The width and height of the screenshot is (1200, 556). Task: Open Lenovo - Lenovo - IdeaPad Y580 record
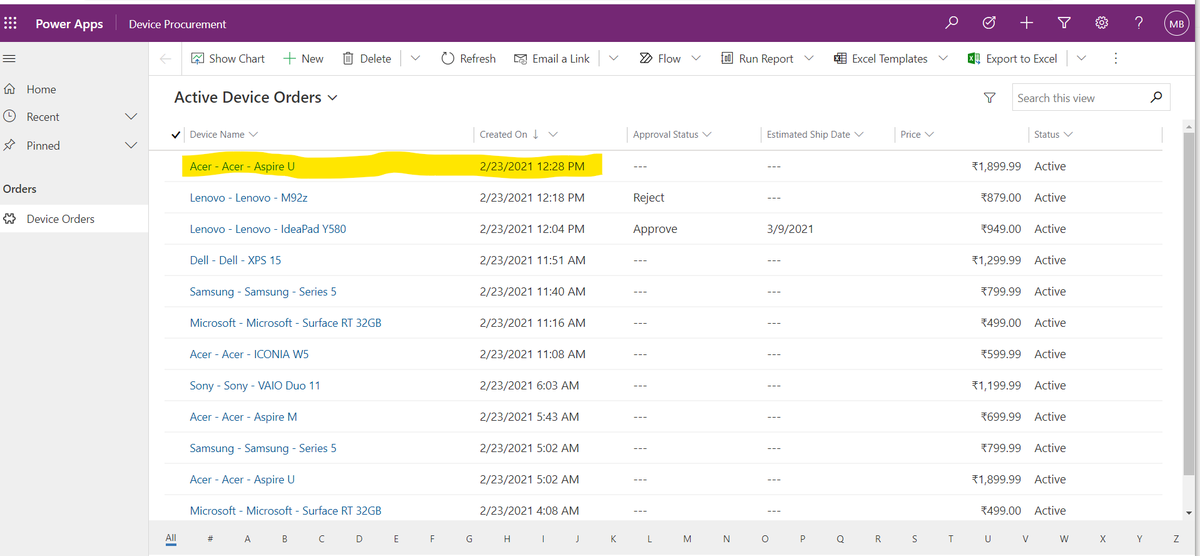point(268,229)
